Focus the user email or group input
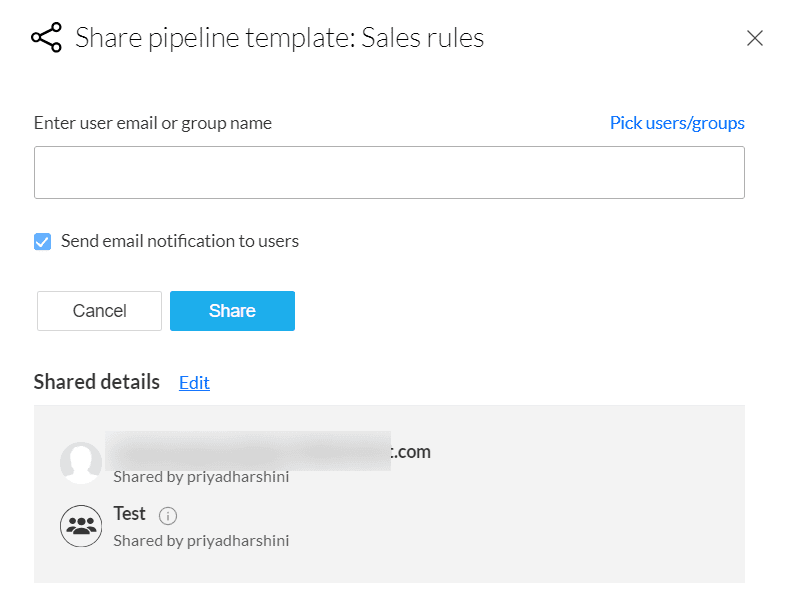Screen dimensions: 786x616 coord(389,173)
